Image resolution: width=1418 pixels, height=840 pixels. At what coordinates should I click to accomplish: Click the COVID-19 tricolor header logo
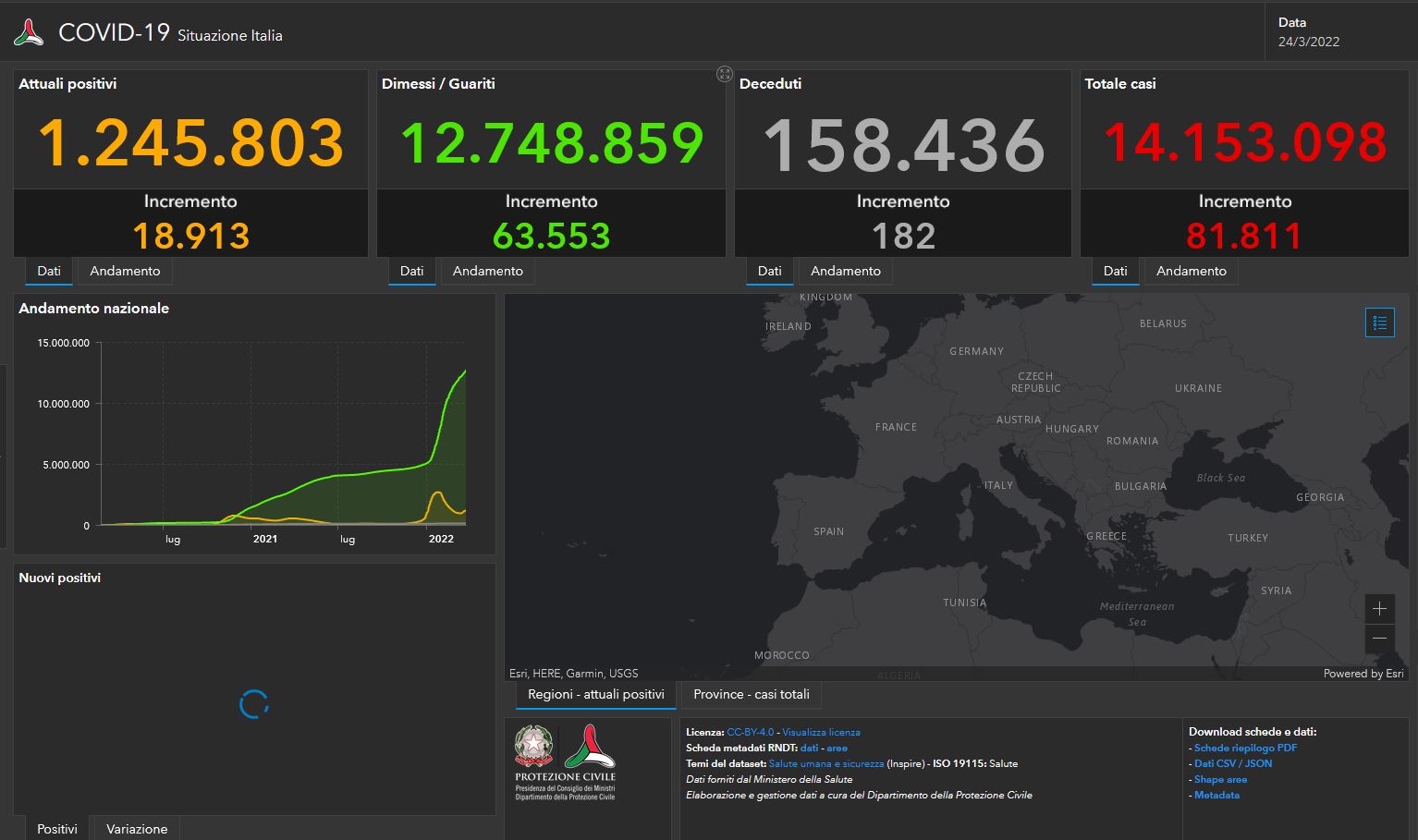pyautogui.click(x=26, y=30)
